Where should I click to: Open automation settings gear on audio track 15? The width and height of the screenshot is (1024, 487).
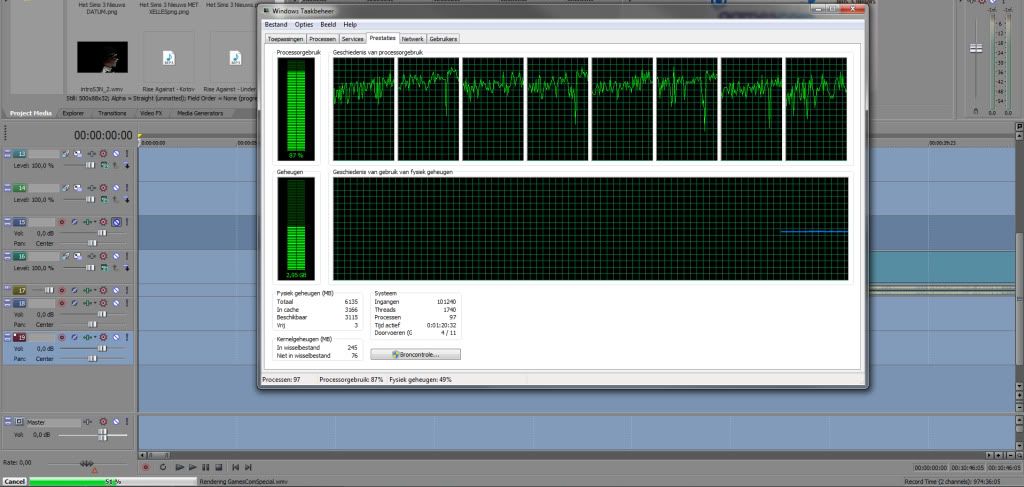103,222
